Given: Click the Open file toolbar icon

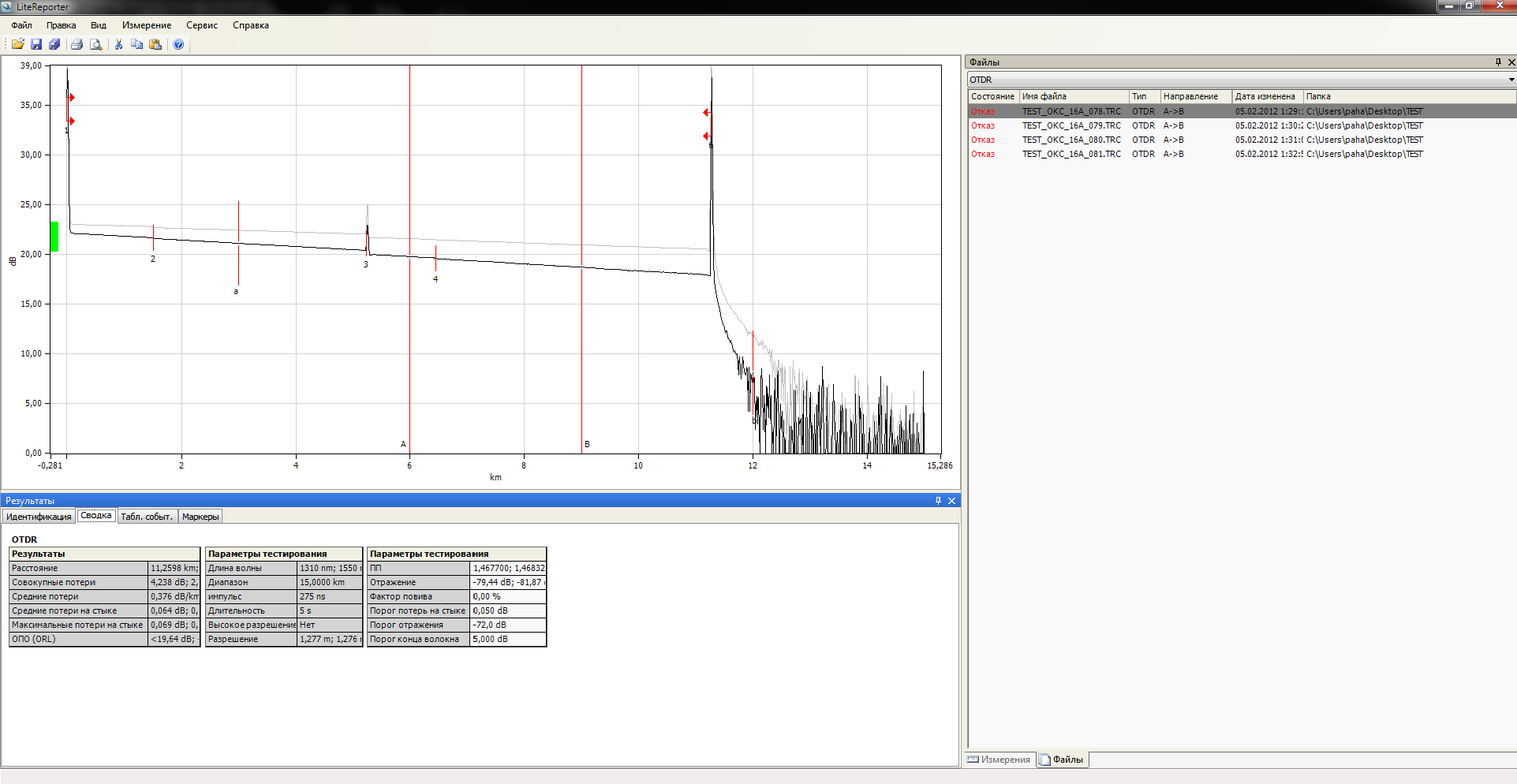Looking at the screenshot, I should coord(17,45).
